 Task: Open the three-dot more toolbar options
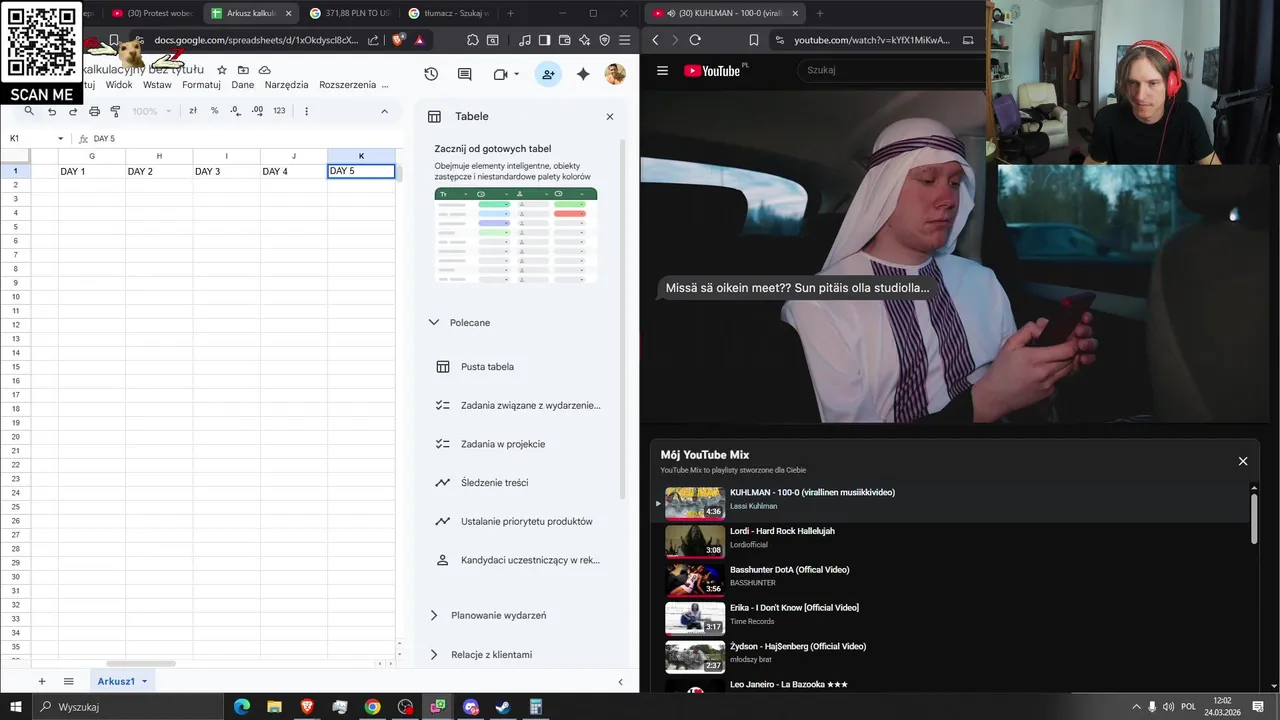307,111
